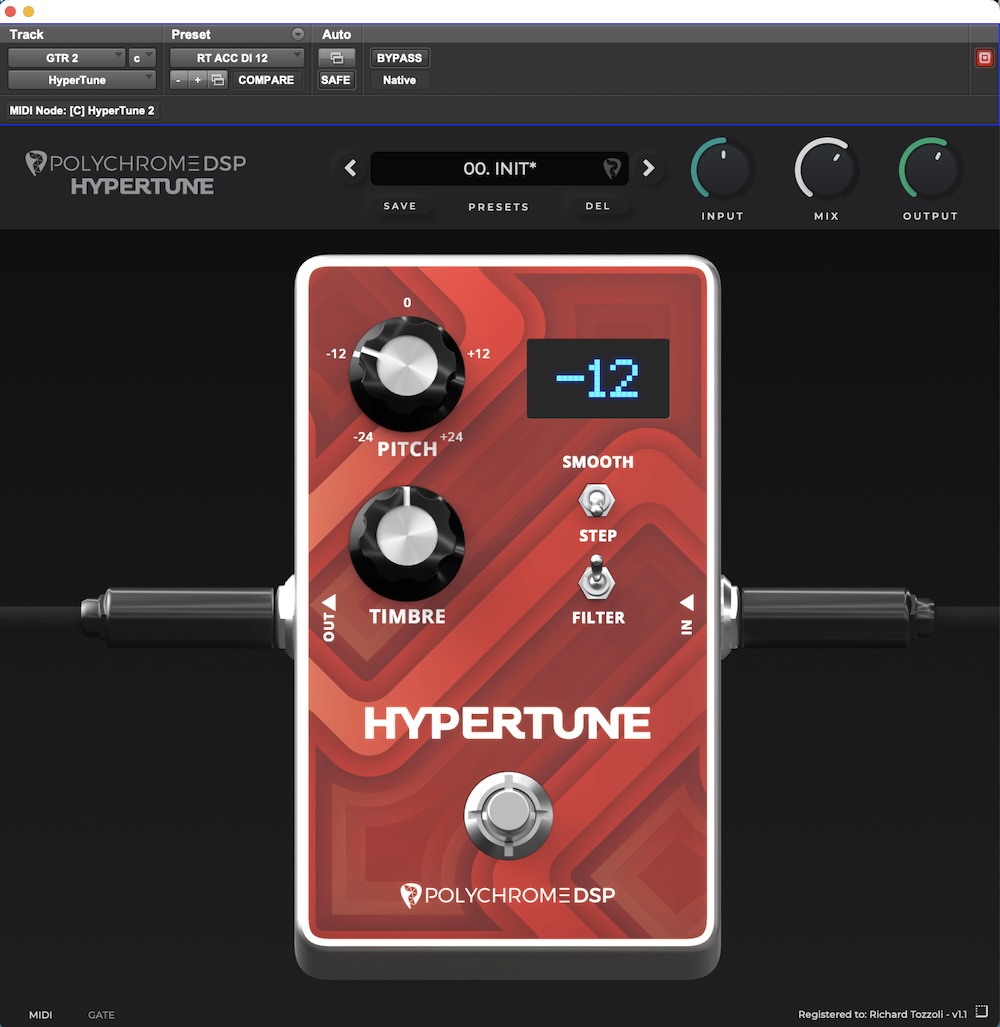Screen dimensions: 1000x1027
Task: Open the Preset section chevron menu
Action: coord(298,33)
